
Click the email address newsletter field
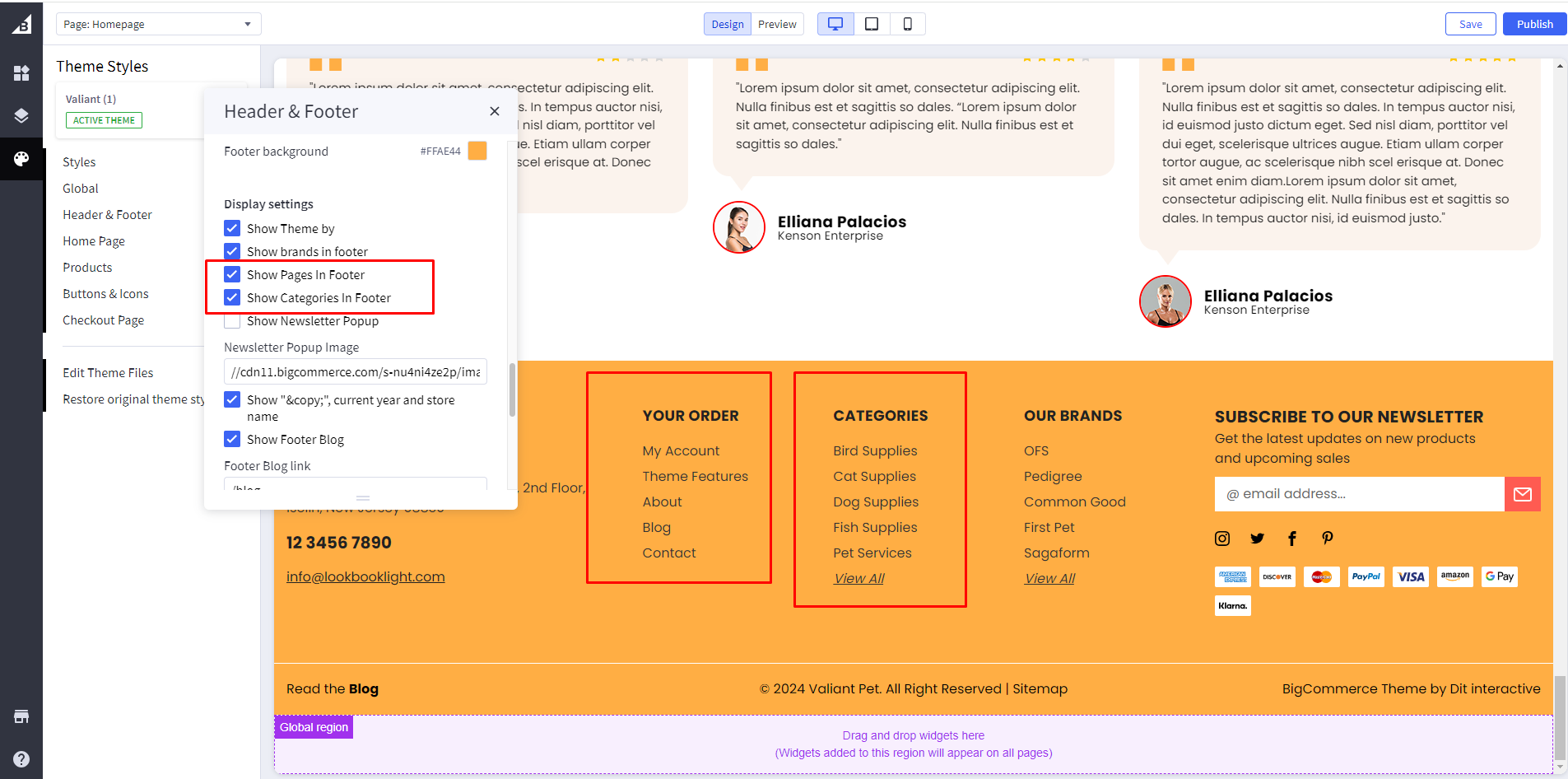coord(1360,494)
